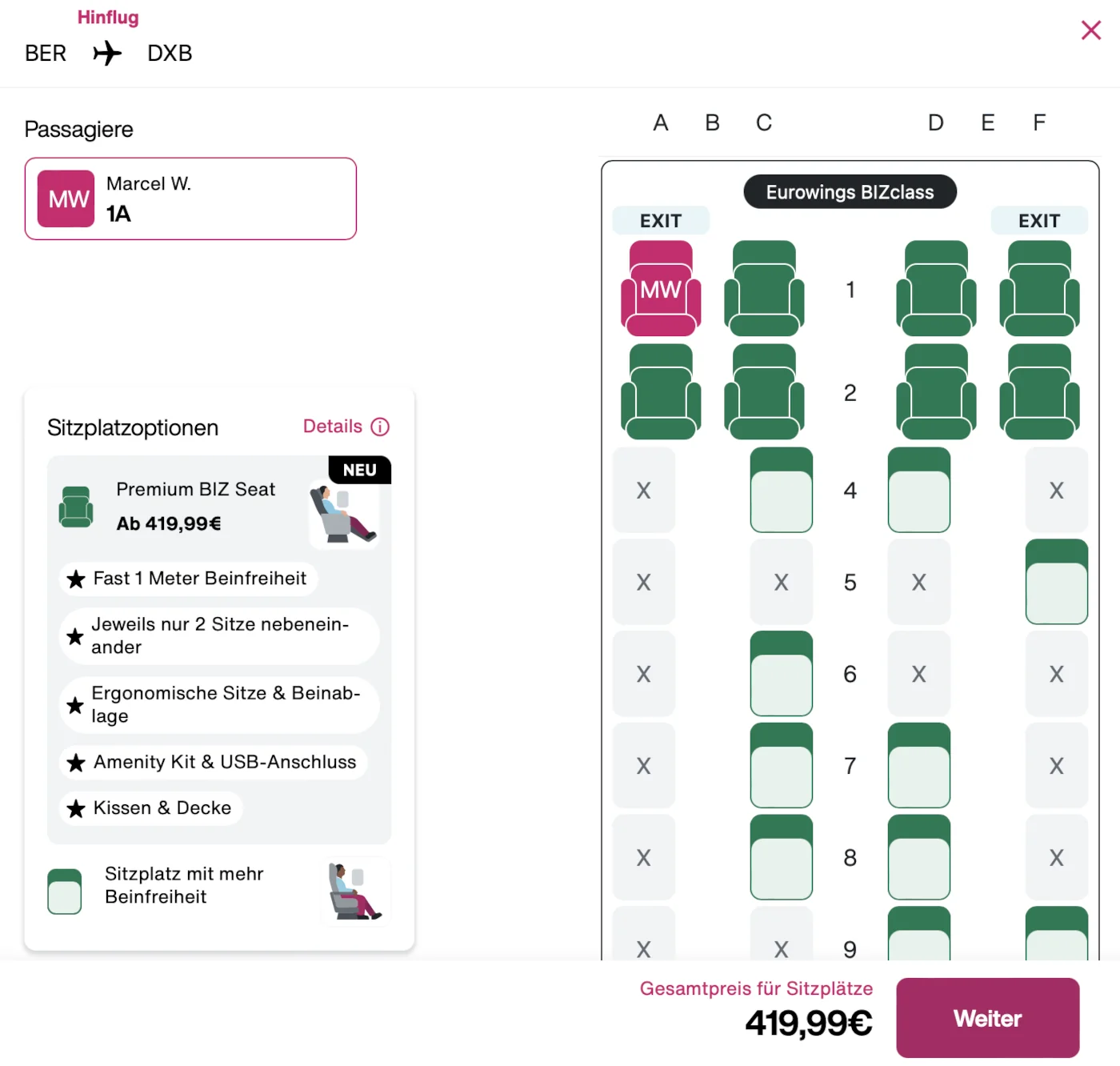Select left-side available seat in row 8
Image resolution: width=1120 pixels, height=1066 pixels.
click(782, 858)
